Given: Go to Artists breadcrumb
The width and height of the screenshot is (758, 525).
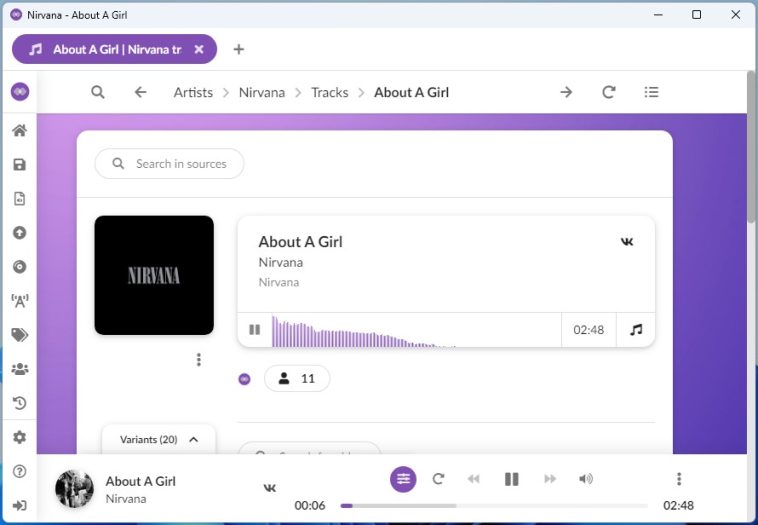Looking at the screenshot, I should click(x=193, y=92).
